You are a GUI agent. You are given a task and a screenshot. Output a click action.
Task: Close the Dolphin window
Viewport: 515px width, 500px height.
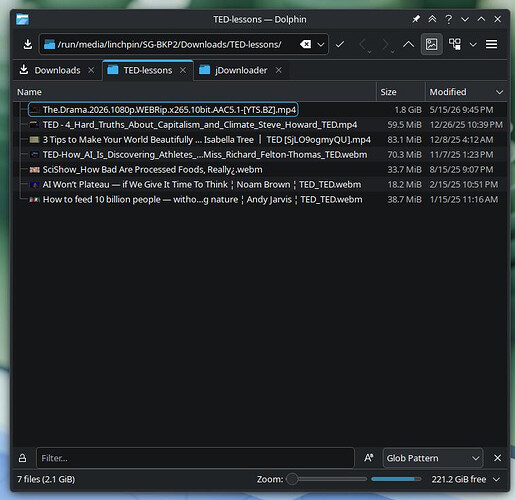click(x=497, y=19)
